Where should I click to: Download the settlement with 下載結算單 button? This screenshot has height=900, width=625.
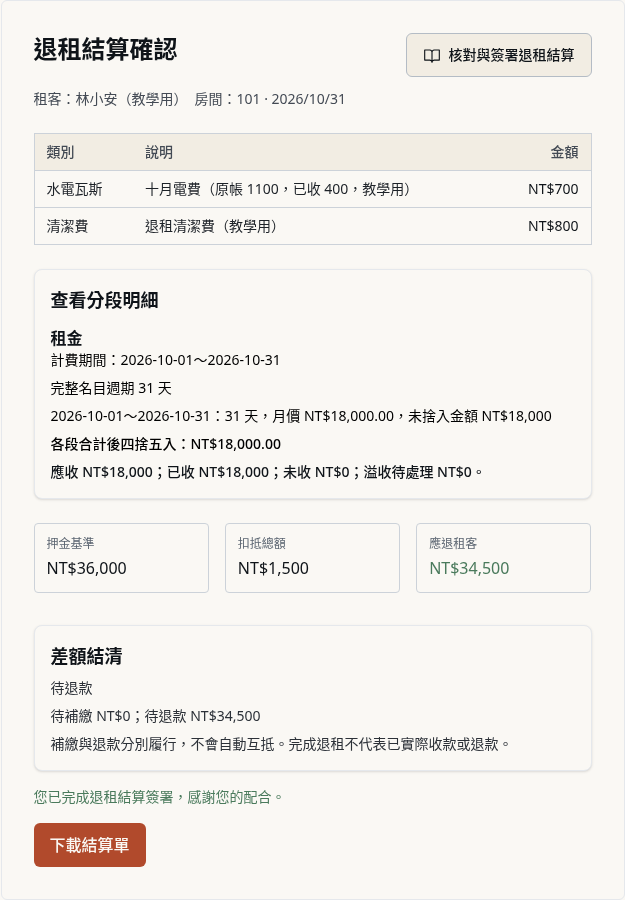point(90,845)
